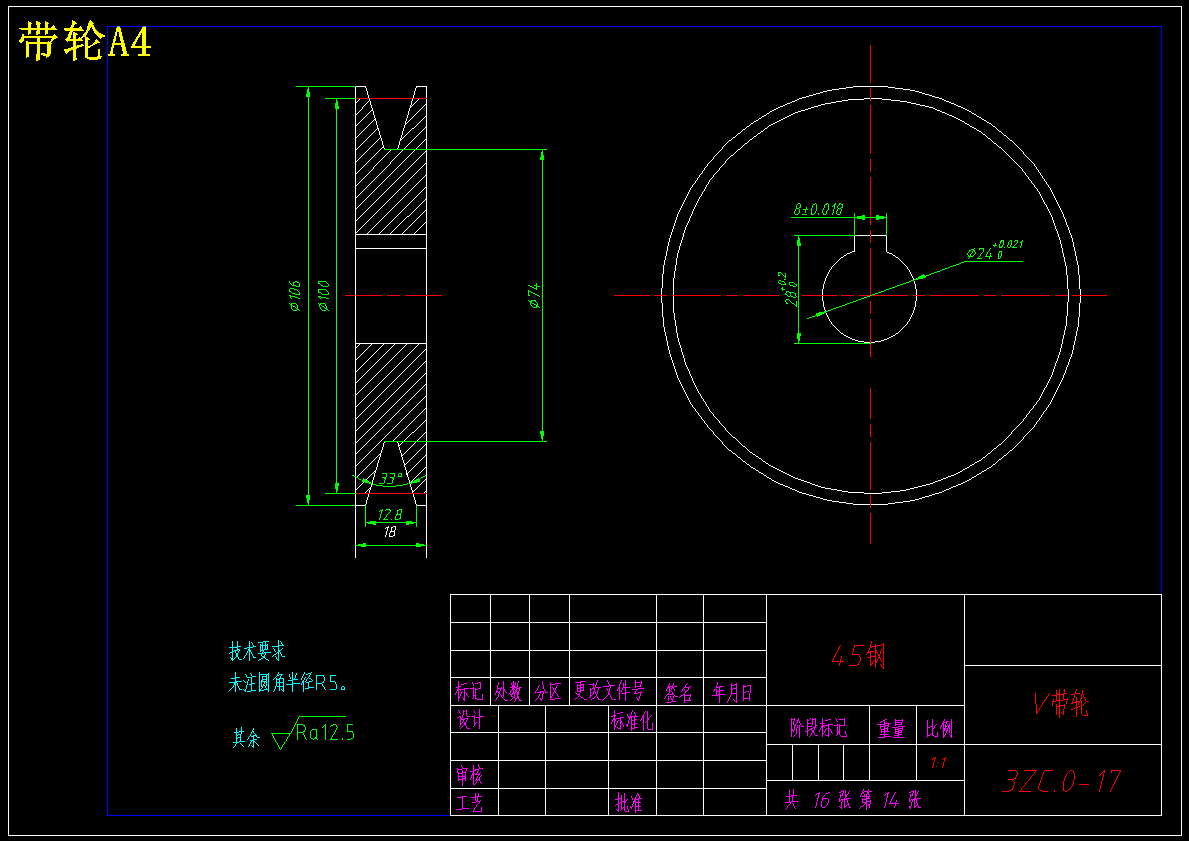Select the ø106 diameter dimension
Viewport: 1189px width, 841px height.
(295, 296)
